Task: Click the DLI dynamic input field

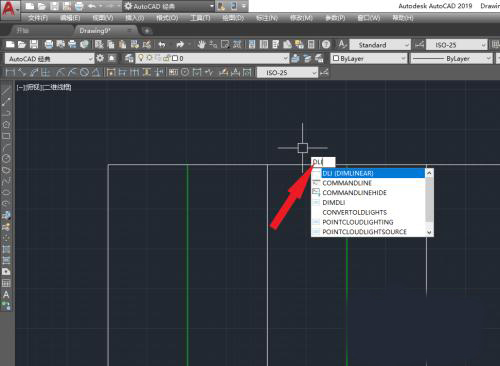Action: coord(323,162)
